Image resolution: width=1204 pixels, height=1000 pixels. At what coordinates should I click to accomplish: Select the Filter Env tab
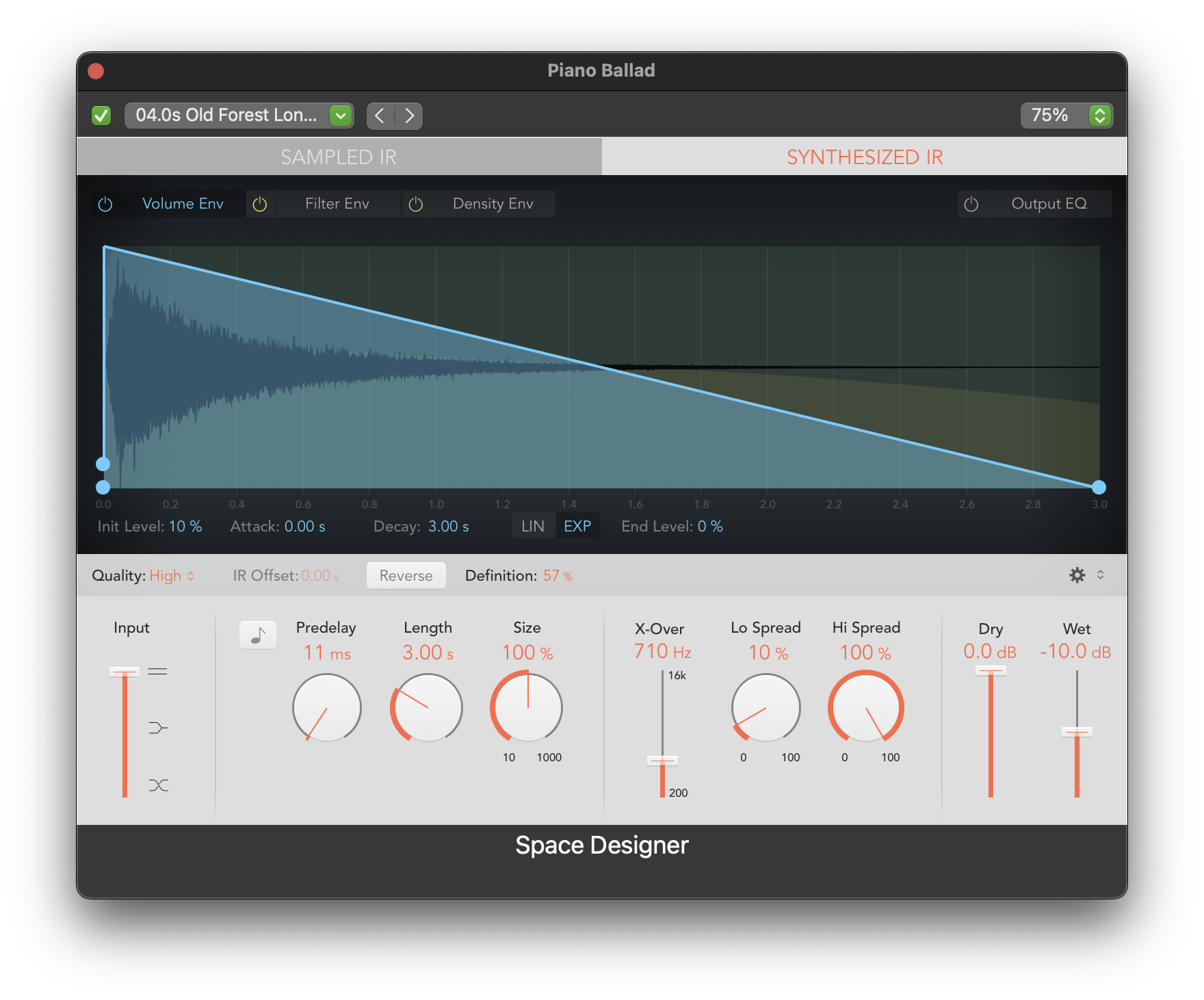pos(337,204)
